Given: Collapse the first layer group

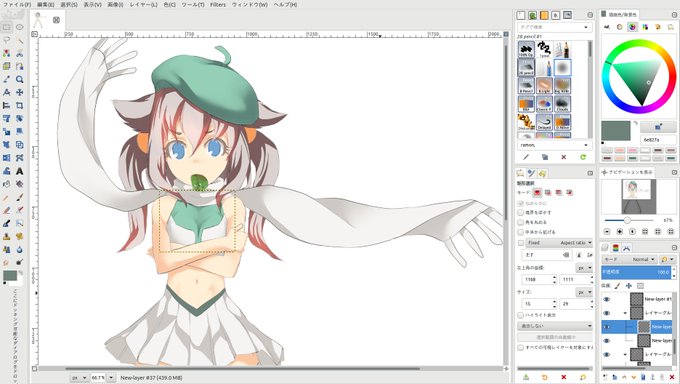Looking at the screenshot, I should pos(625,313).
